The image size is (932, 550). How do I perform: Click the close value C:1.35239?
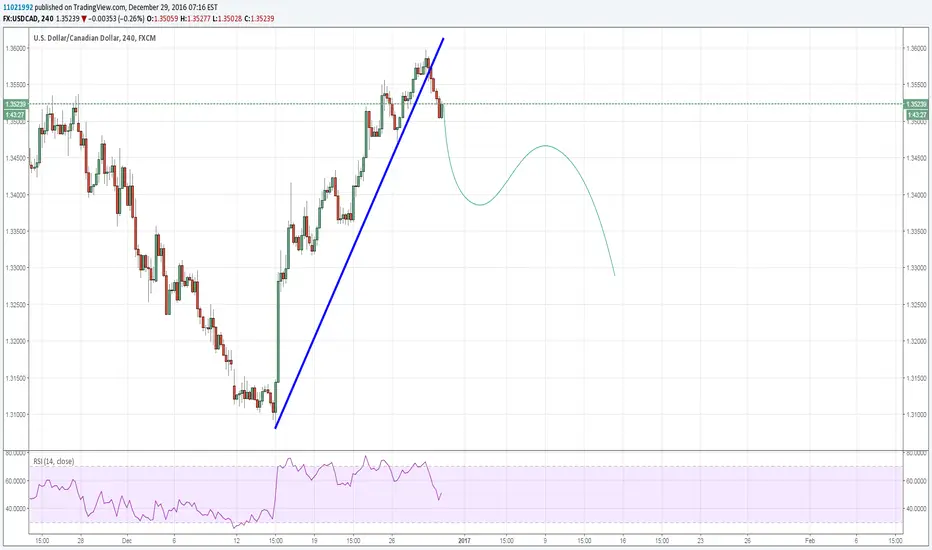click(x=259, y=18)
